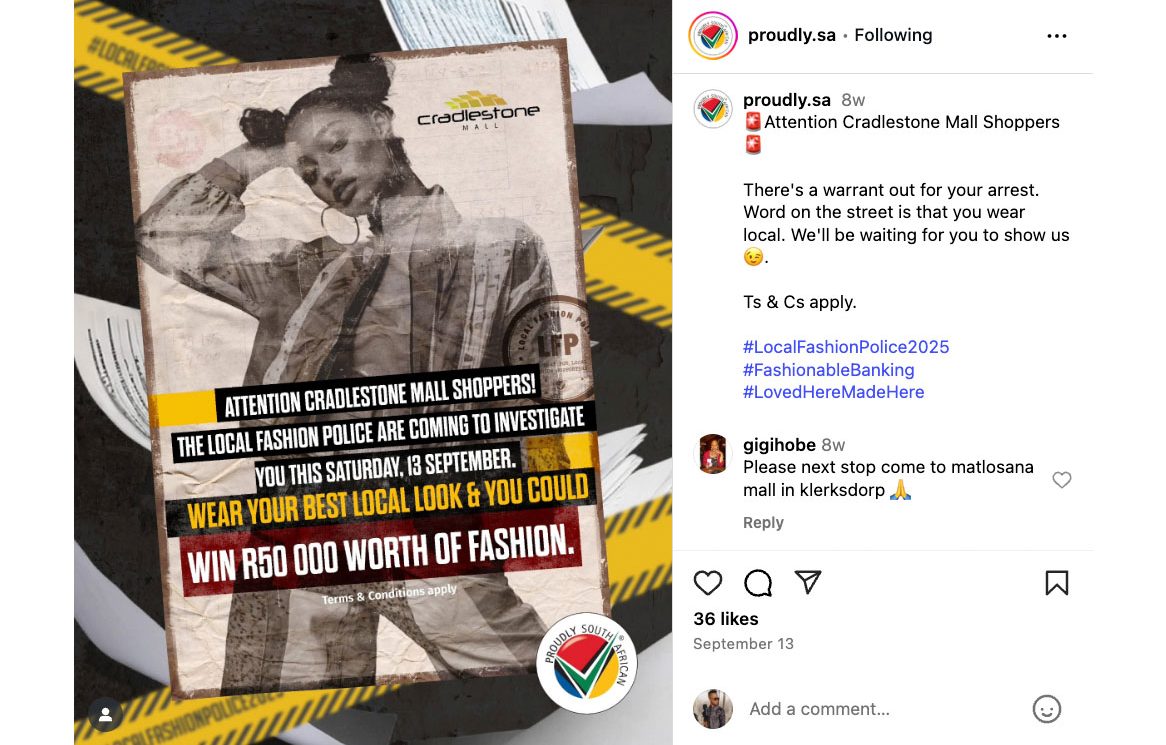1166x745 pixels.
Task: Like the post with heart icon
Action: coord(707,583)
